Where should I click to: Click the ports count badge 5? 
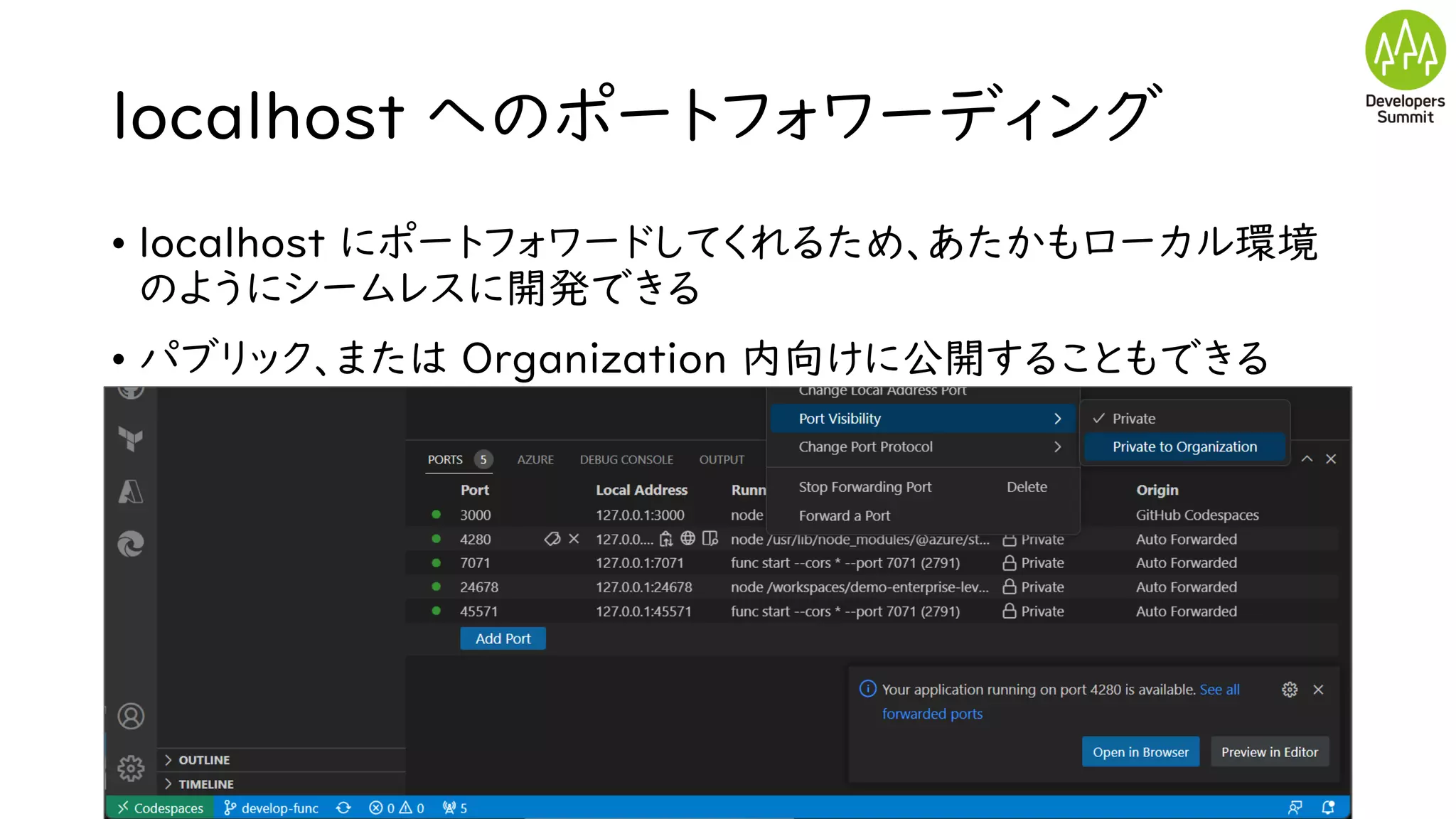click(483, 459)
